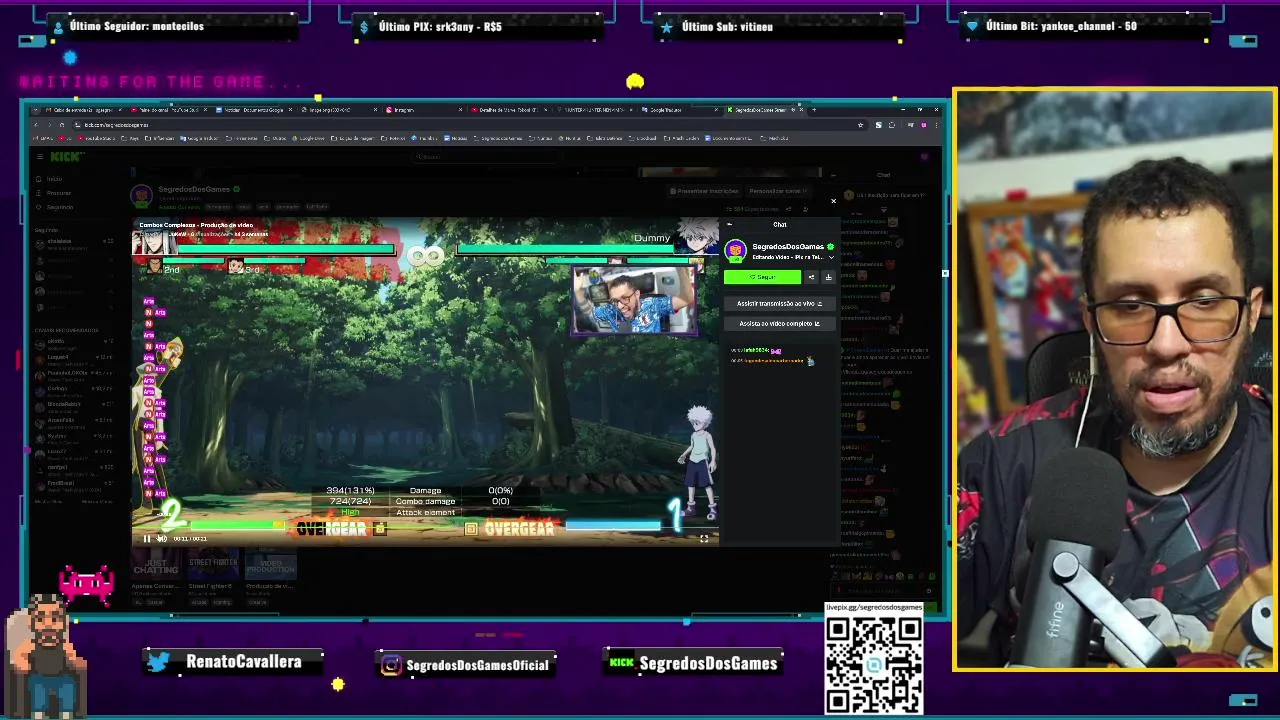The width and height of the screenshot is (1280, 720).
Task: Close the clip overlay with the X
Action: coord(833,201)
